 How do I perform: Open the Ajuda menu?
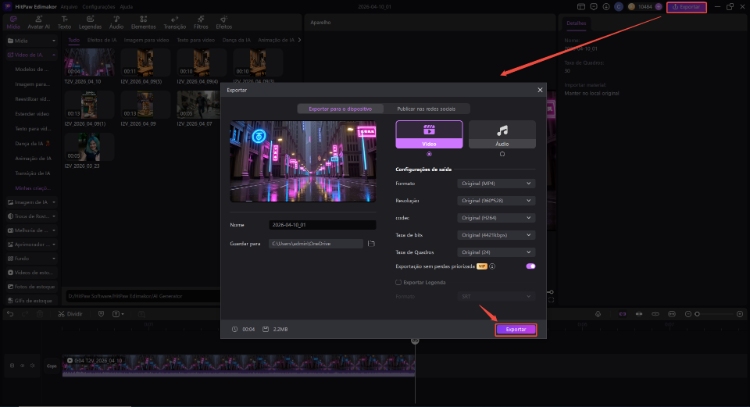(126, 7)
